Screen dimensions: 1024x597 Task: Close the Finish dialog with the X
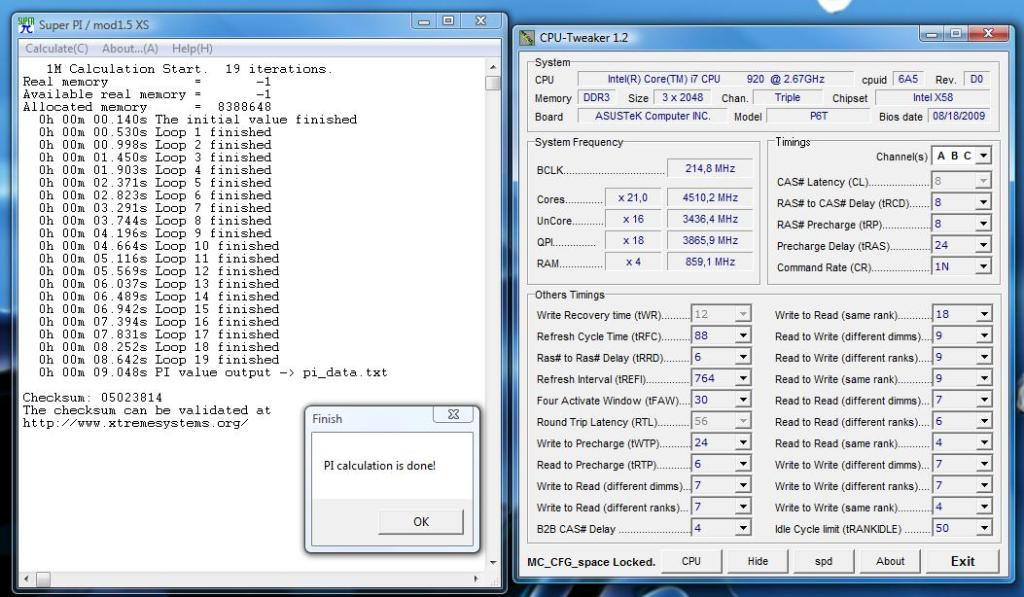[x=453, y=414]
